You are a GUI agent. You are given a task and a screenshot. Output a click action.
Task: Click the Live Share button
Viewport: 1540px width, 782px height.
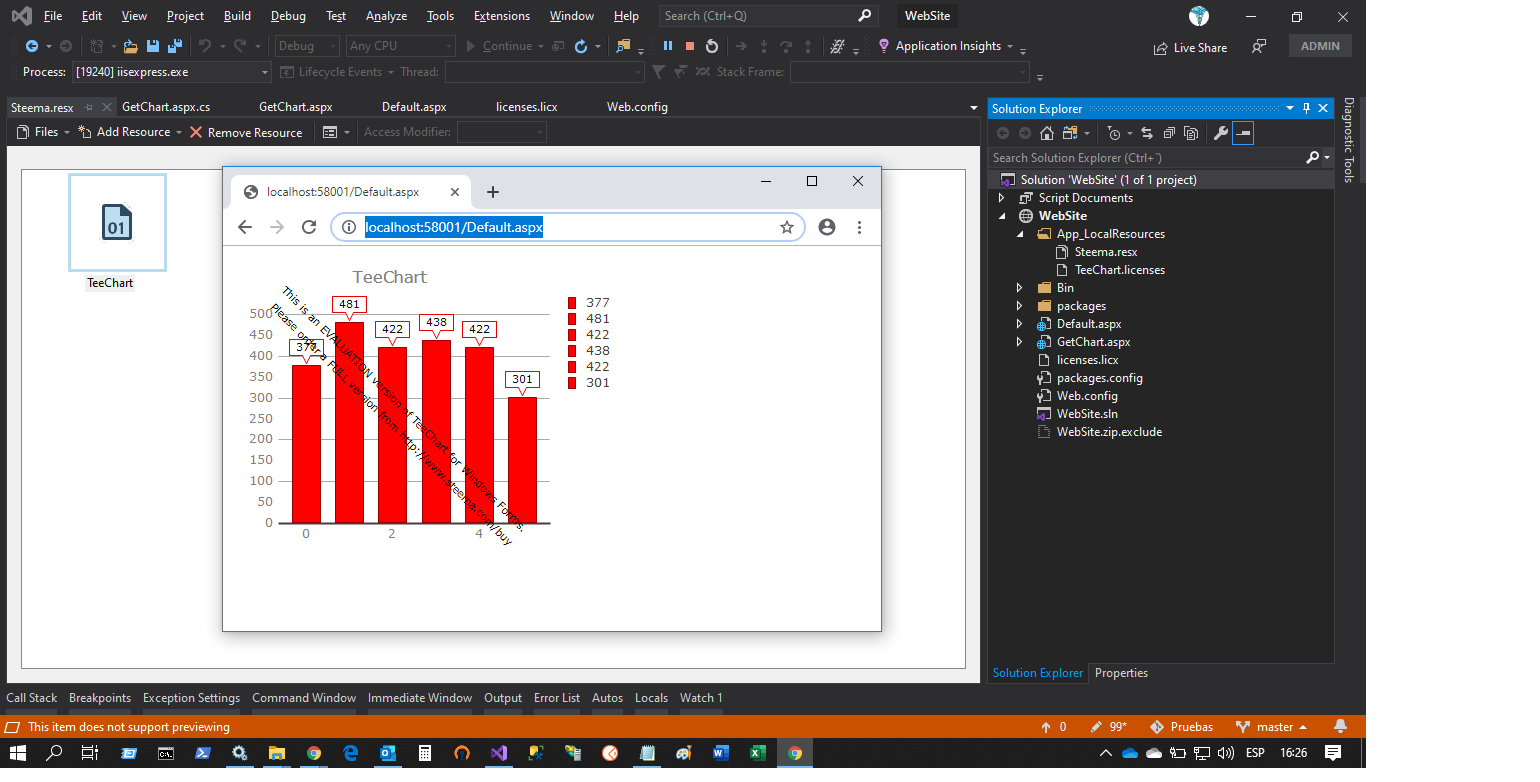(1190, 48)
